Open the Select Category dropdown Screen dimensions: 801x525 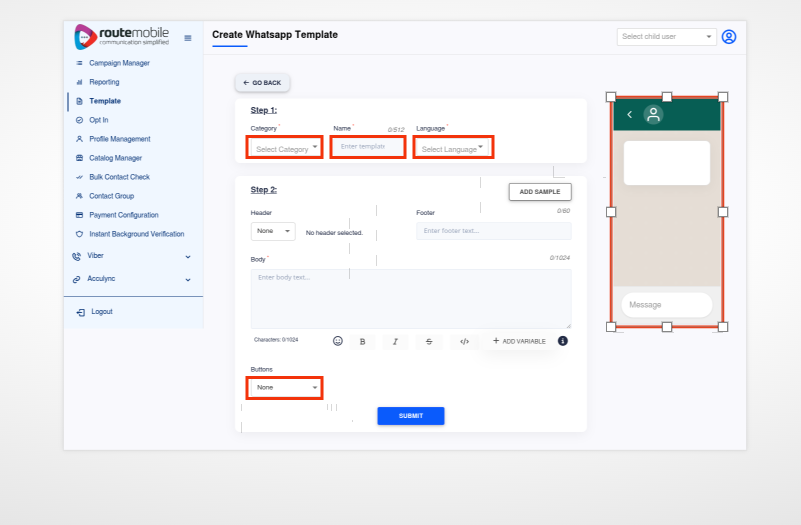[x=285, y=148]
